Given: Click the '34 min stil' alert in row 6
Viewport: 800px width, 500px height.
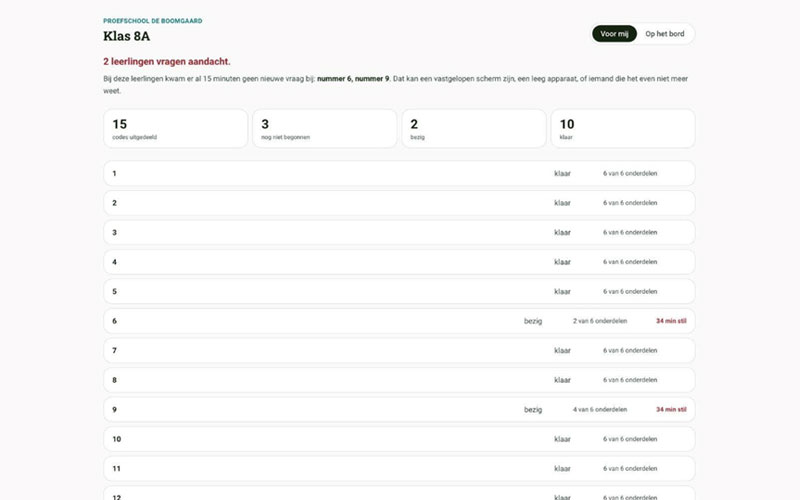Looking at the screenshot, I should tap(671, 321).
